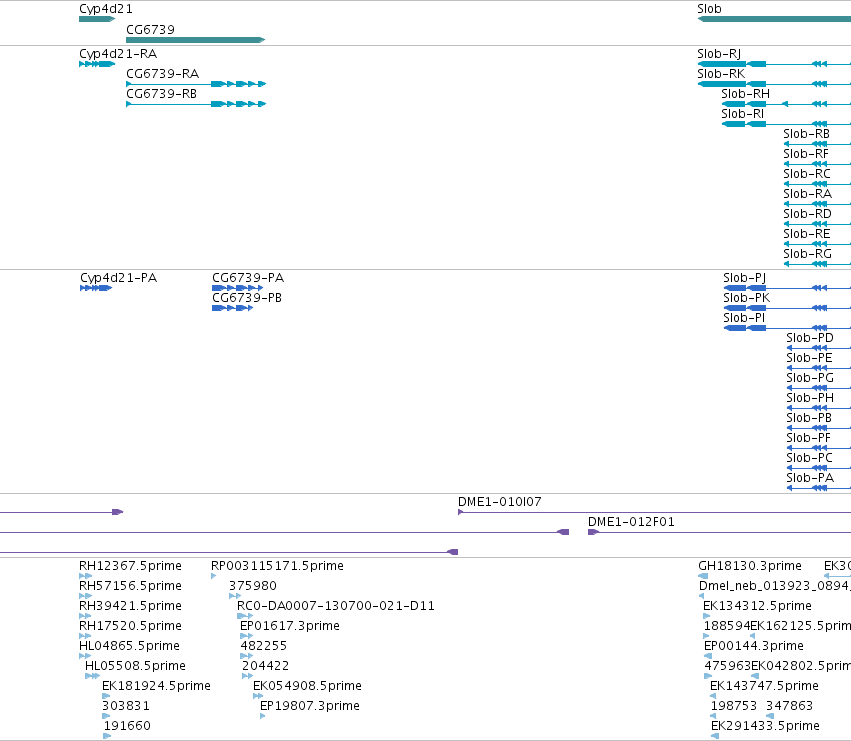Click the Slob gene label
This screenshot has width=851, height=741.
coord(709,9)
